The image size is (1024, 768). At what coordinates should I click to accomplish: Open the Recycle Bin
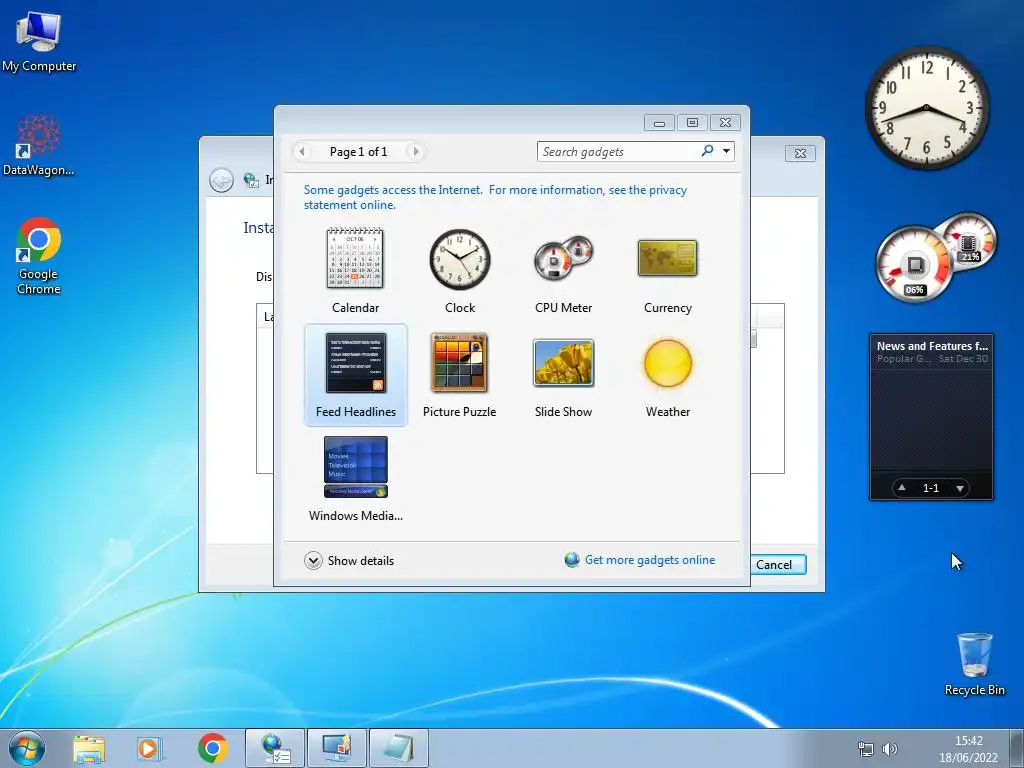tap(974, 664)
